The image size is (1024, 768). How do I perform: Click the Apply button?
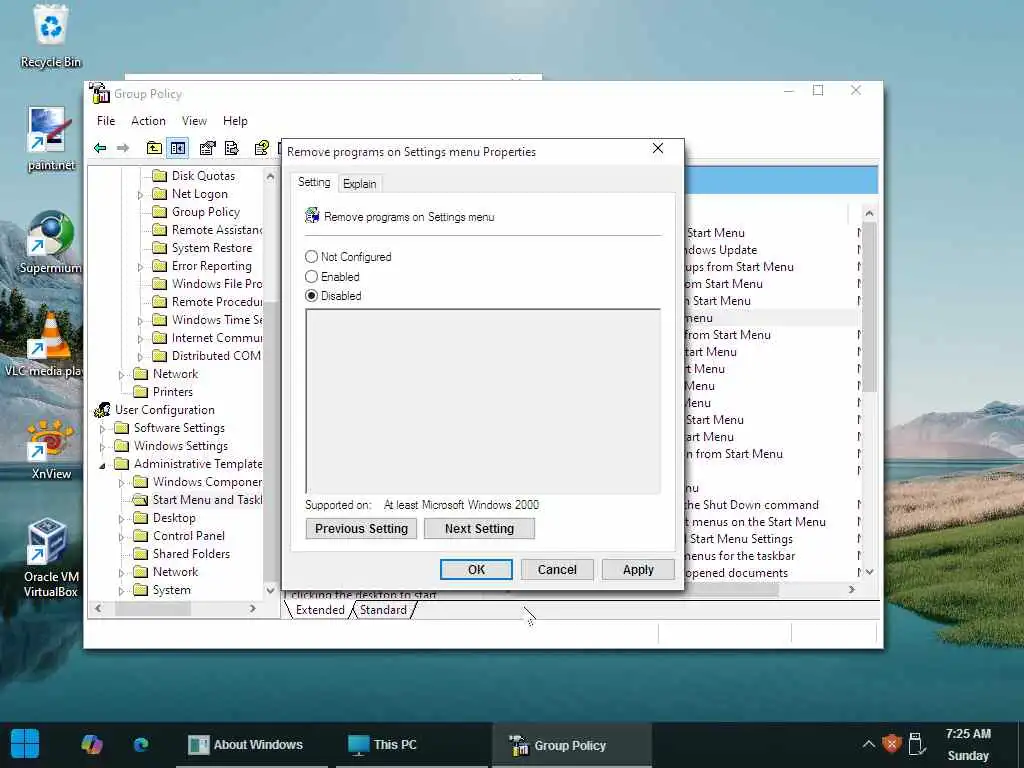pyautogui.click(x=638, y=569)
